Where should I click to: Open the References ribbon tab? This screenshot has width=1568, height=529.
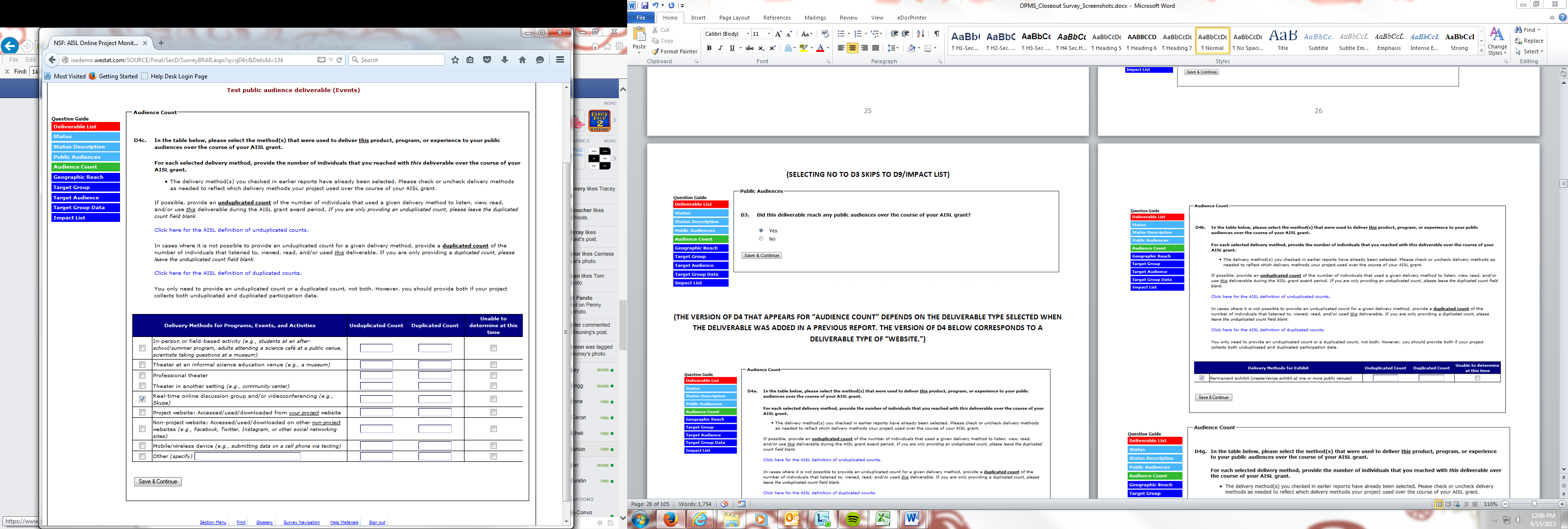[x=777, y=18]
